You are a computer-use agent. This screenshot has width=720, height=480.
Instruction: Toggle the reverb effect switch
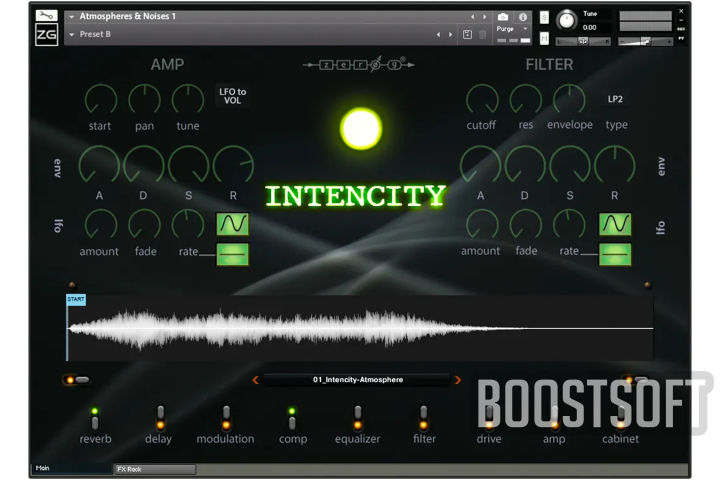pos(95,419)
